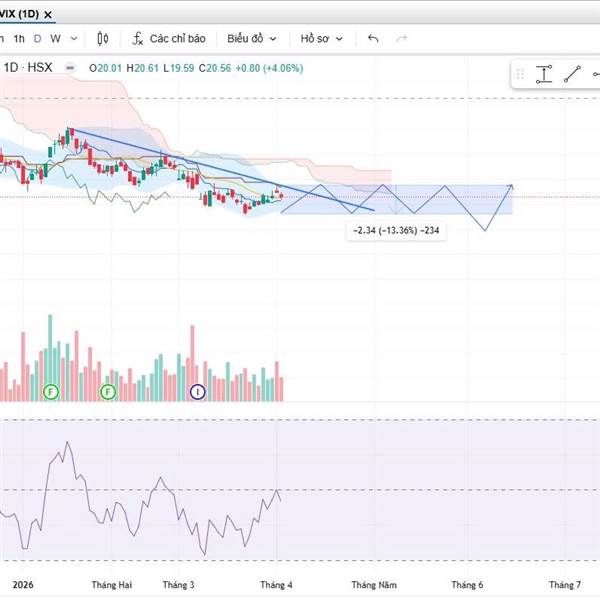Click the Tháng 6 axis label
Screen dimensions: 600x600
(467, 585)
